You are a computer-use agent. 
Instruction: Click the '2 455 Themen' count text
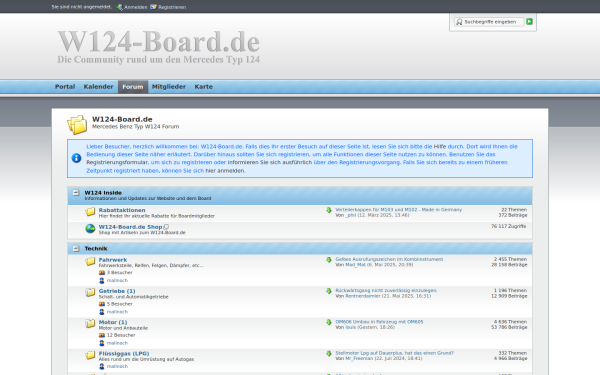coord(510,259)
